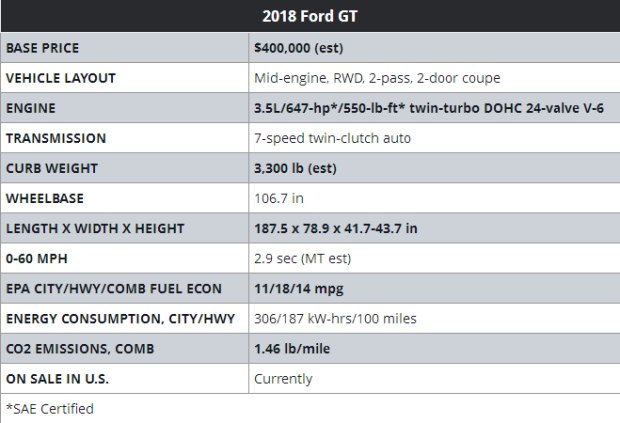Click the 106.7 in wheelbase value
Image resolution: width=620 pixels, height=423 pixels.
click(x=279, y=198)
